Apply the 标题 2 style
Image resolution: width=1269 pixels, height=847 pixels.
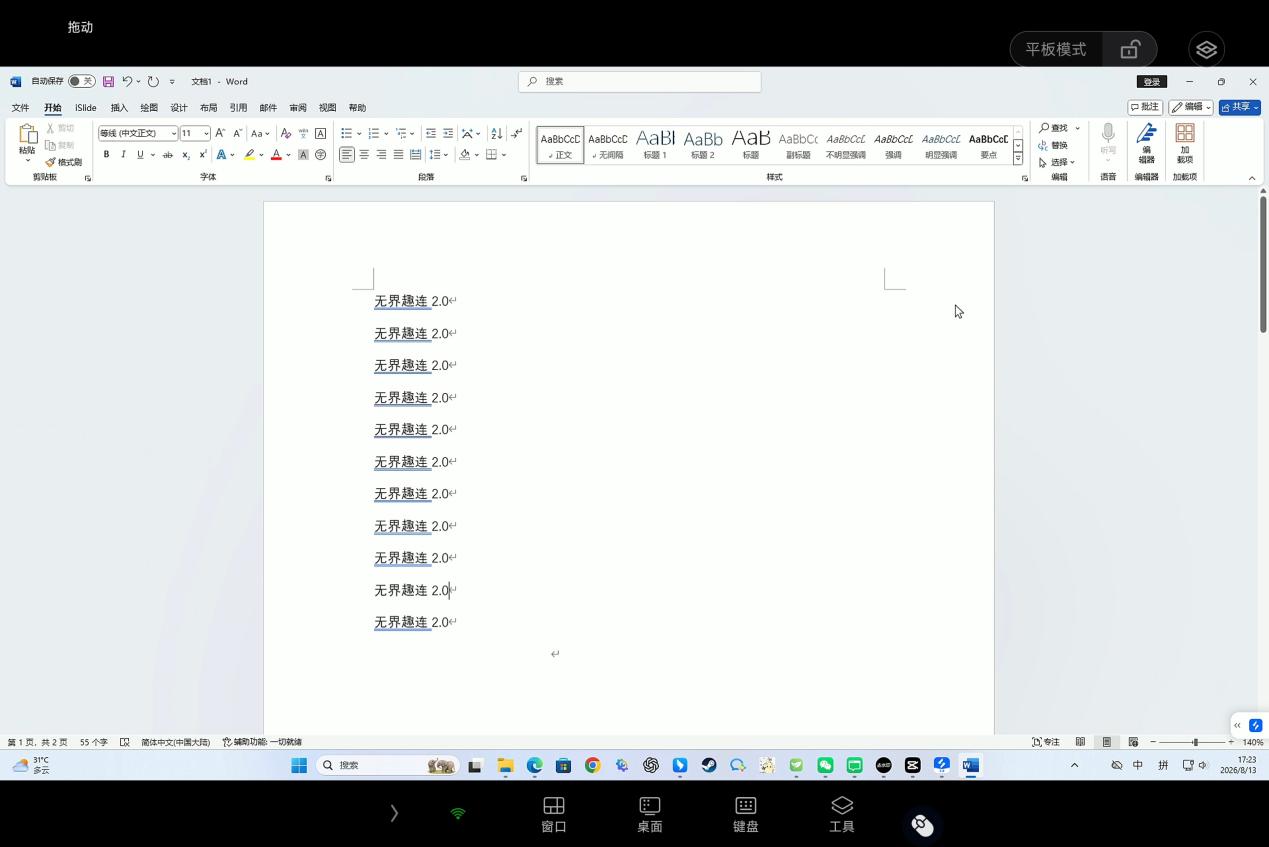pyautogui.click(x=703, y=144)
